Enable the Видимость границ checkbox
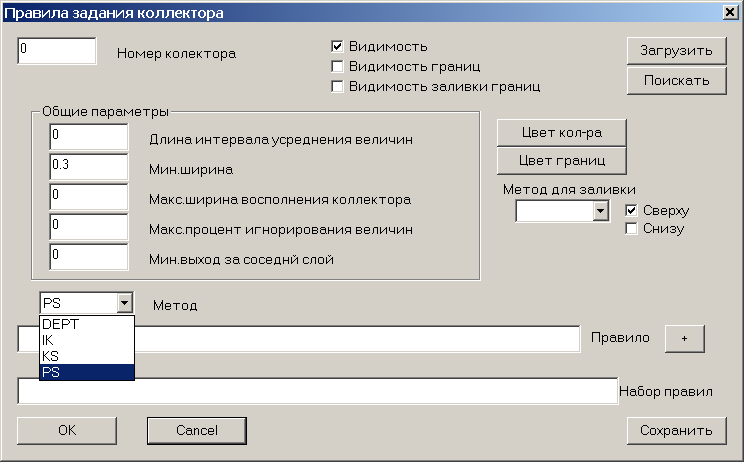The image size is (744, 462). coord(337,66)
